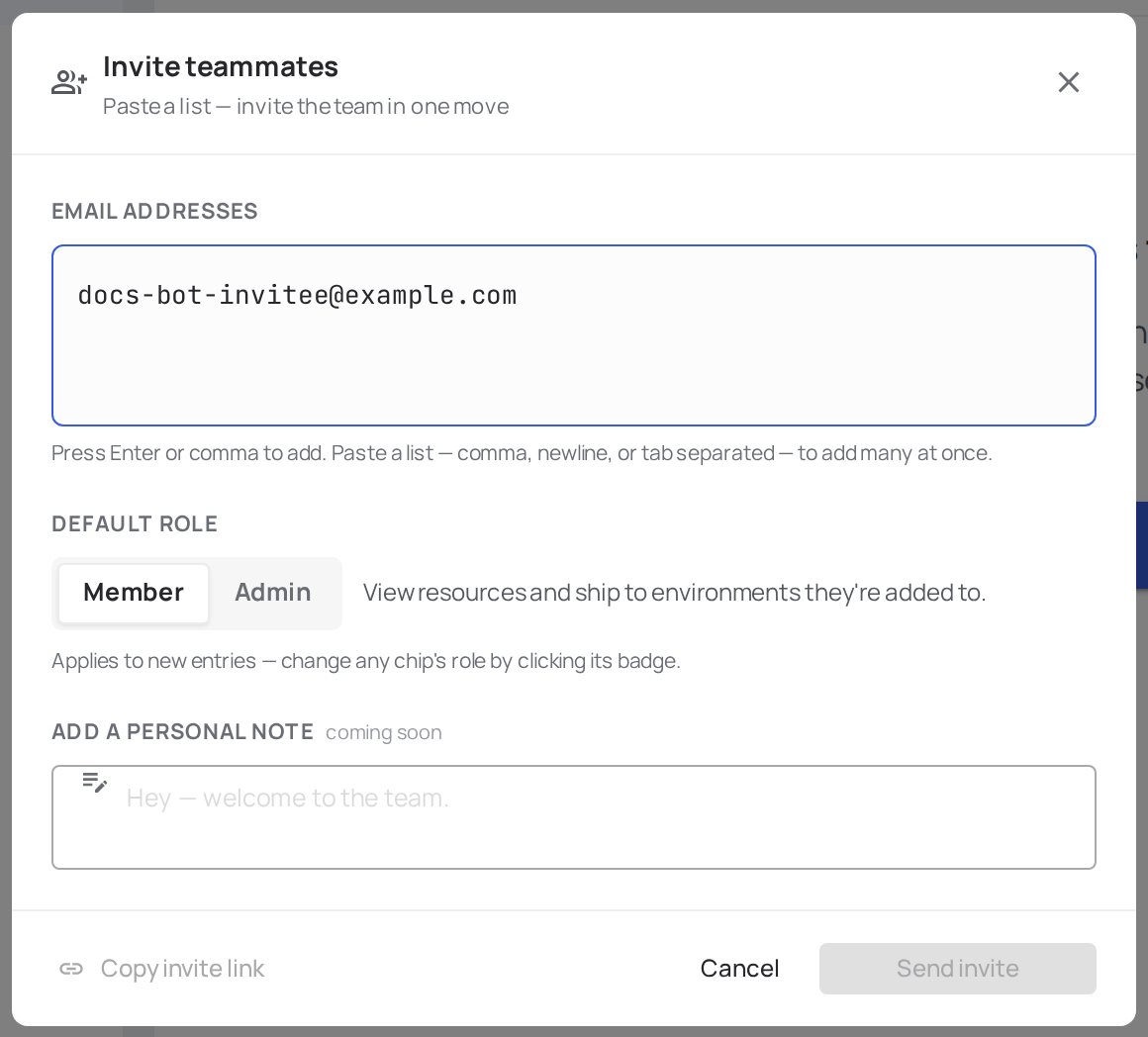This screenshot has width=1148, height=1037.
Task: Click the 'Press Enter or comma to add' hint
Action: (522, 453)
